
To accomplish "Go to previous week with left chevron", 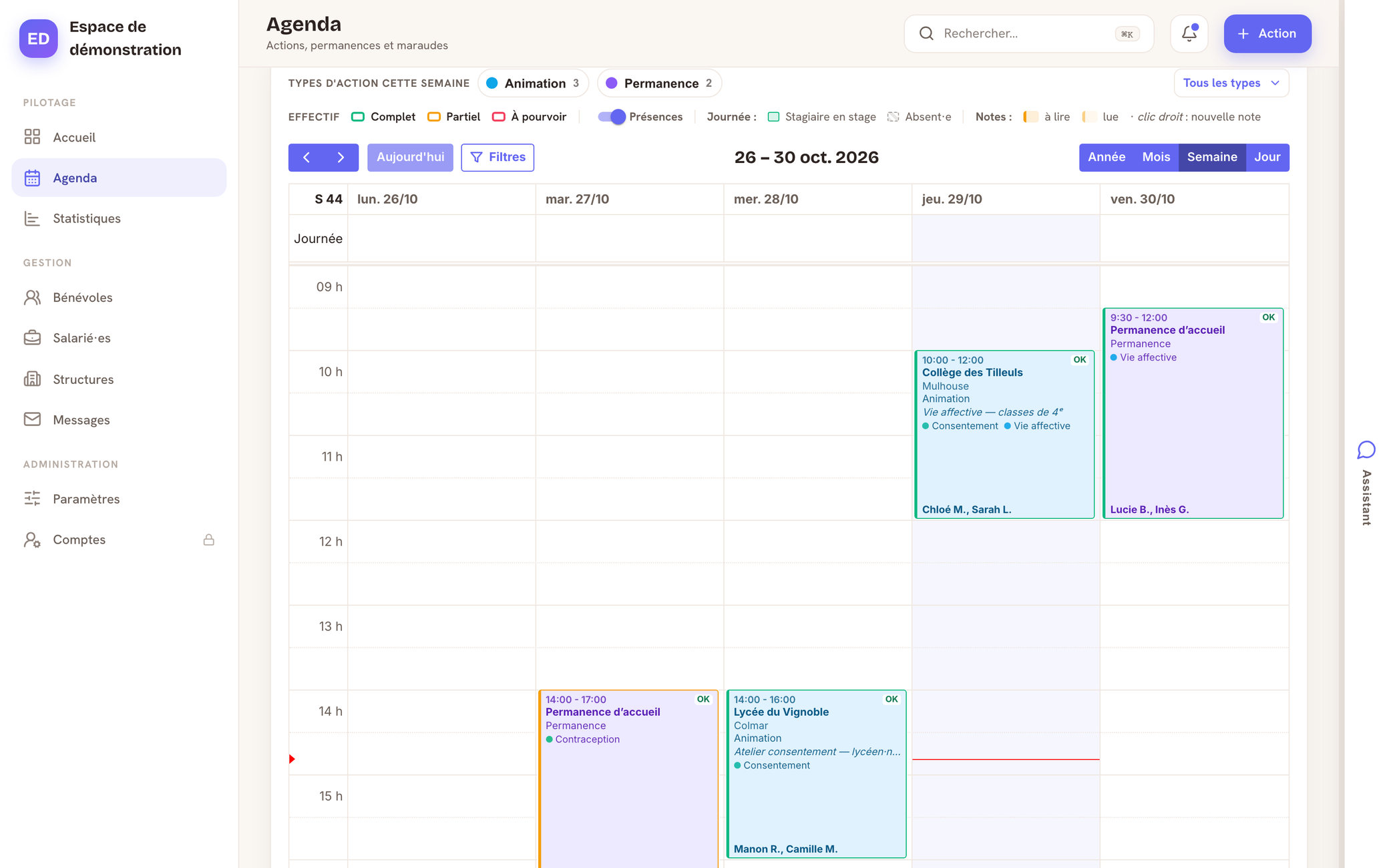I will 307,158.
